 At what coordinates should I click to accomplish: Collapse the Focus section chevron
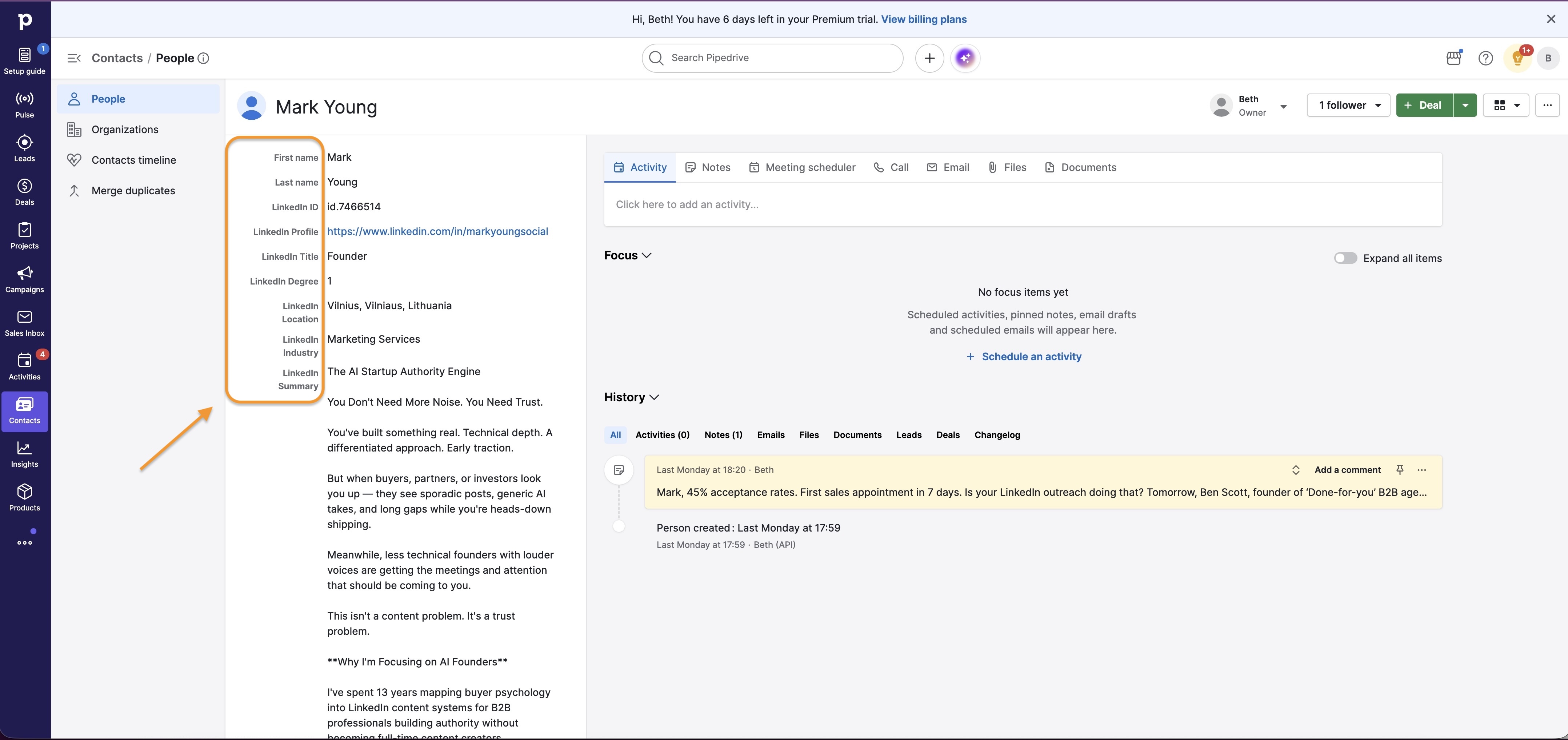click(x=647, y=255)
